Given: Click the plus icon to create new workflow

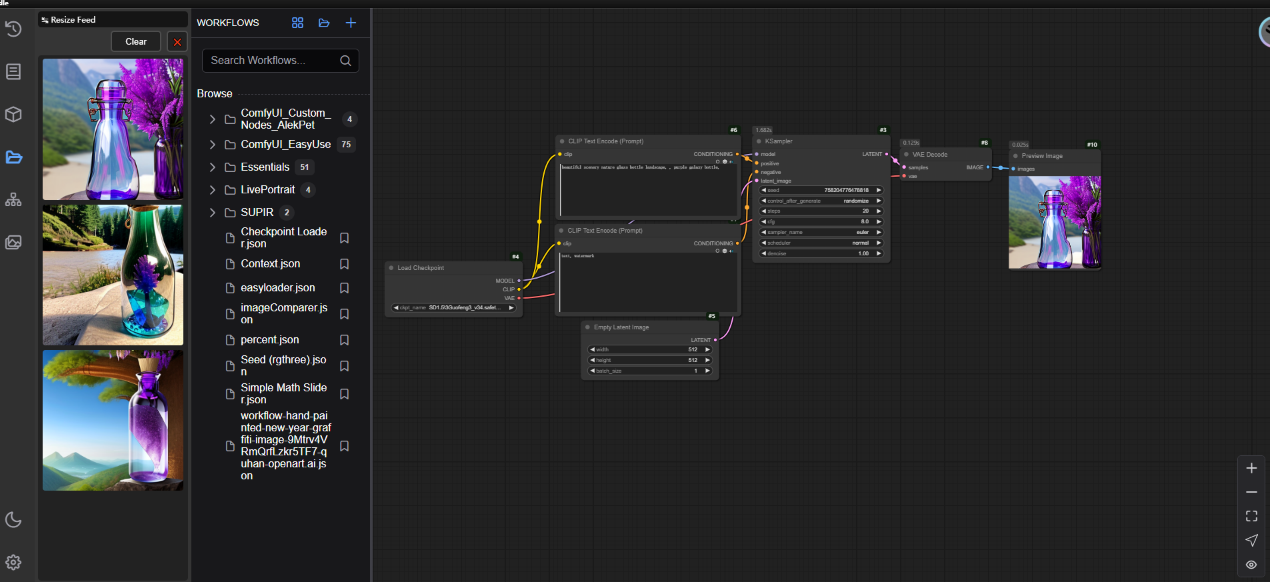Looking at the screenshot, I should click(x=350, y=23).
